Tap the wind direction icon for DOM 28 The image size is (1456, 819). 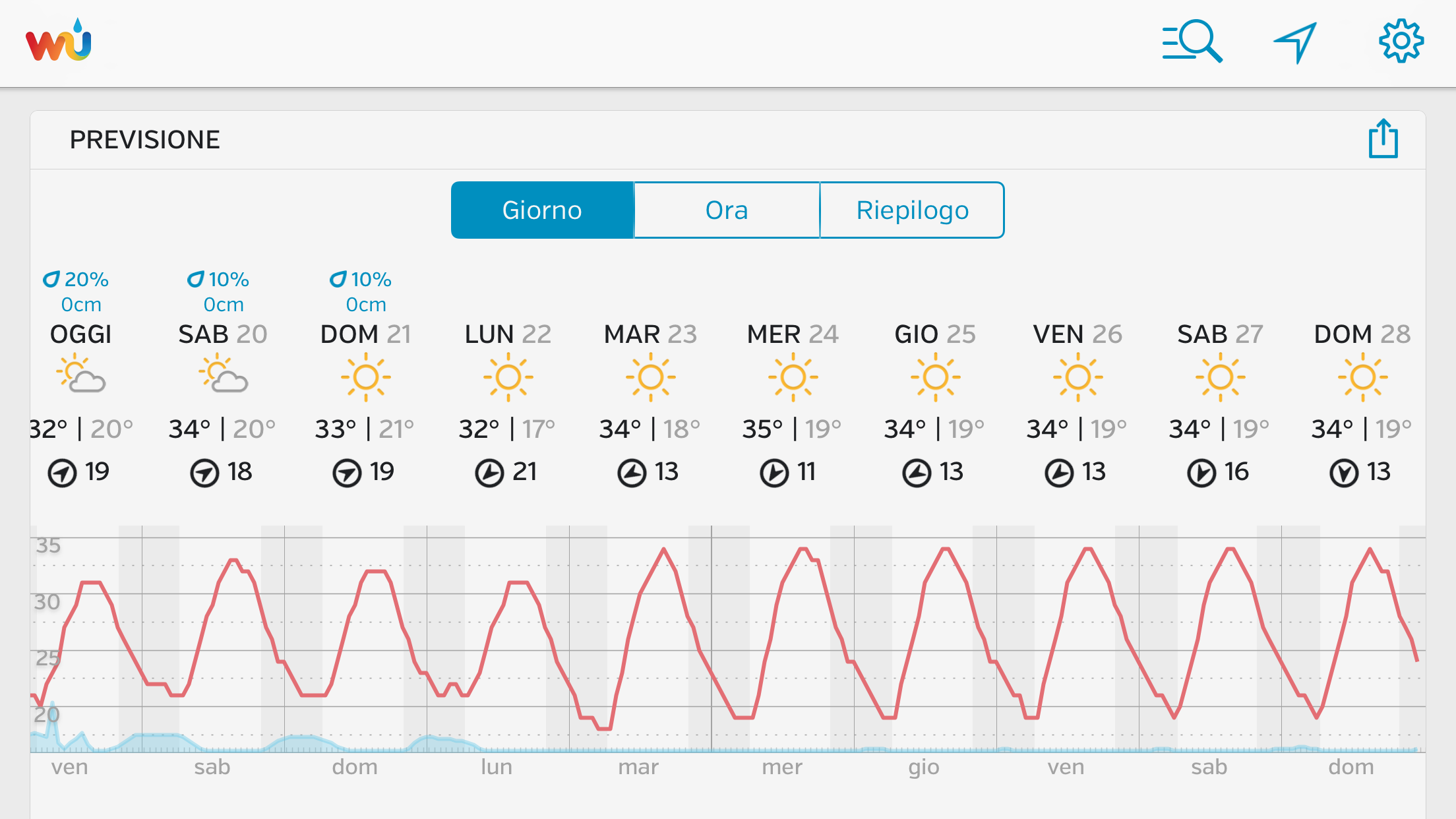[x=1343, y=473]
